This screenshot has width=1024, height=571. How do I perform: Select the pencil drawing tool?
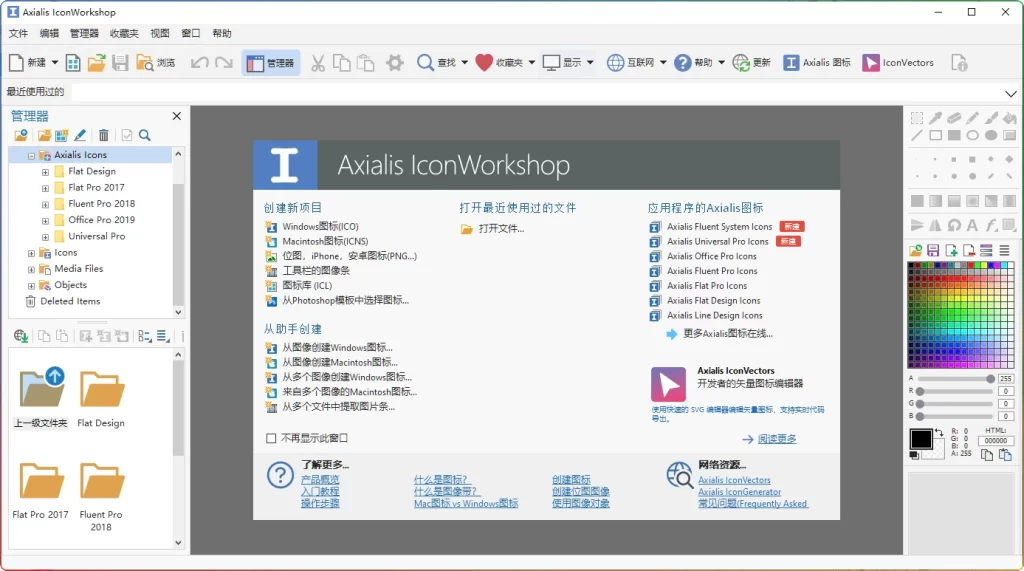pos(972,118)
